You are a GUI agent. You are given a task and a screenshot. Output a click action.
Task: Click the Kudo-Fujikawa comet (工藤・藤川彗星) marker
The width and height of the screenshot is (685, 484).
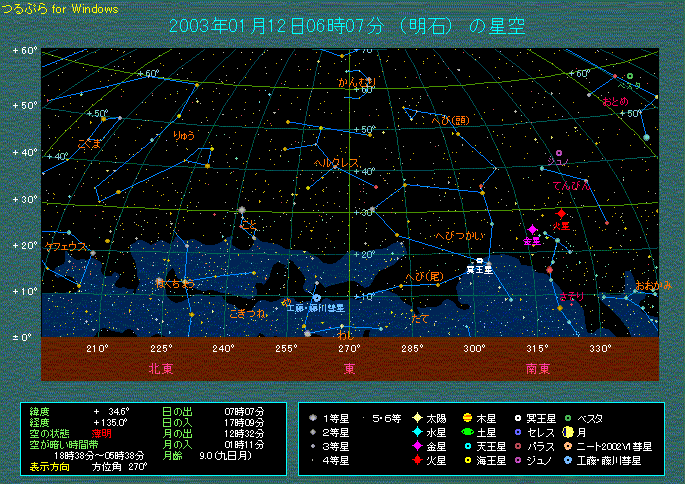pyautogui.click(x=317, y=297)
